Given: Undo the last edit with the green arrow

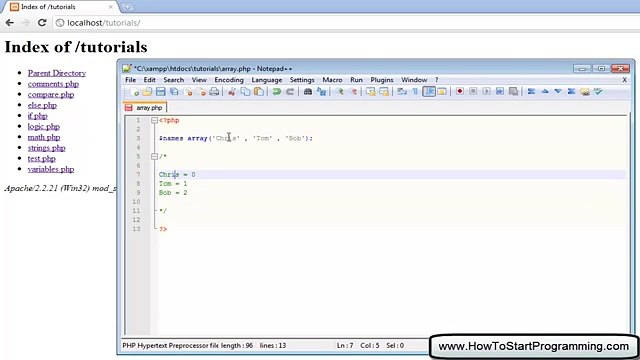Looking at the screenshot, I should pyautogui.click(x=277, y=92).
